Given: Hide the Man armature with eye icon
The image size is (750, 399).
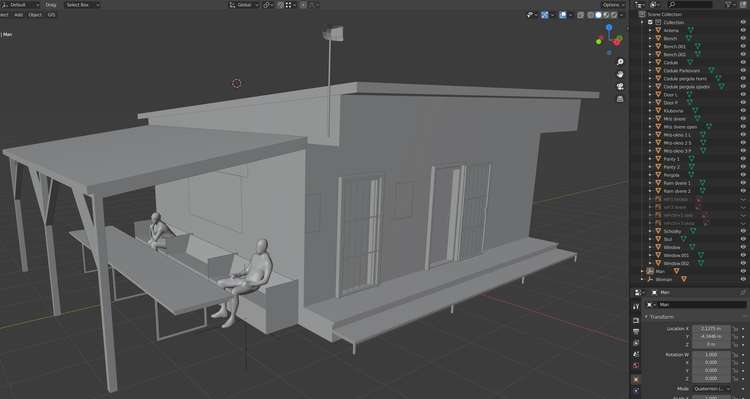Looking at the screenshot, I should 743,271.
